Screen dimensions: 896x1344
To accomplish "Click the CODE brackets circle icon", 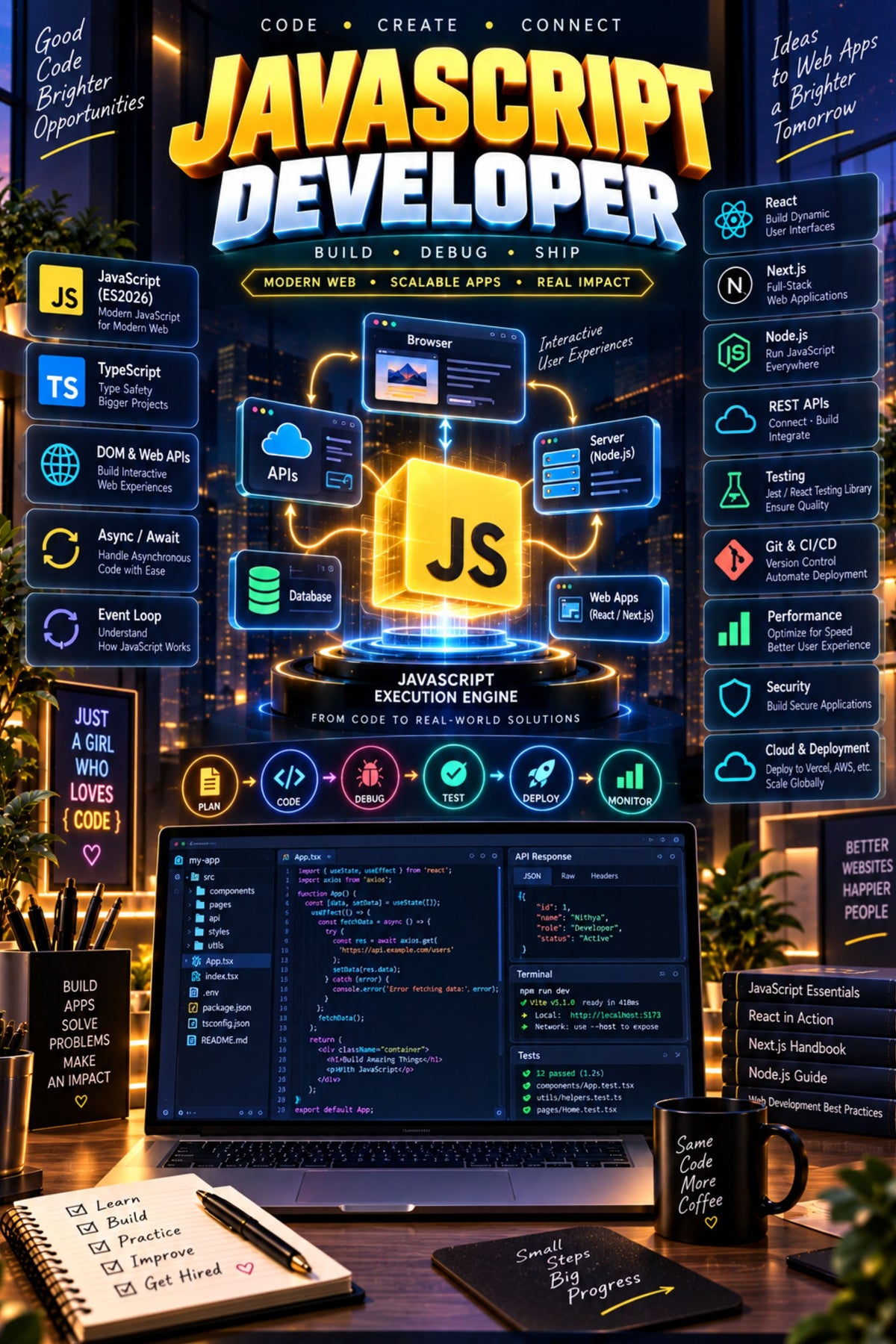I will coord(289,783).
